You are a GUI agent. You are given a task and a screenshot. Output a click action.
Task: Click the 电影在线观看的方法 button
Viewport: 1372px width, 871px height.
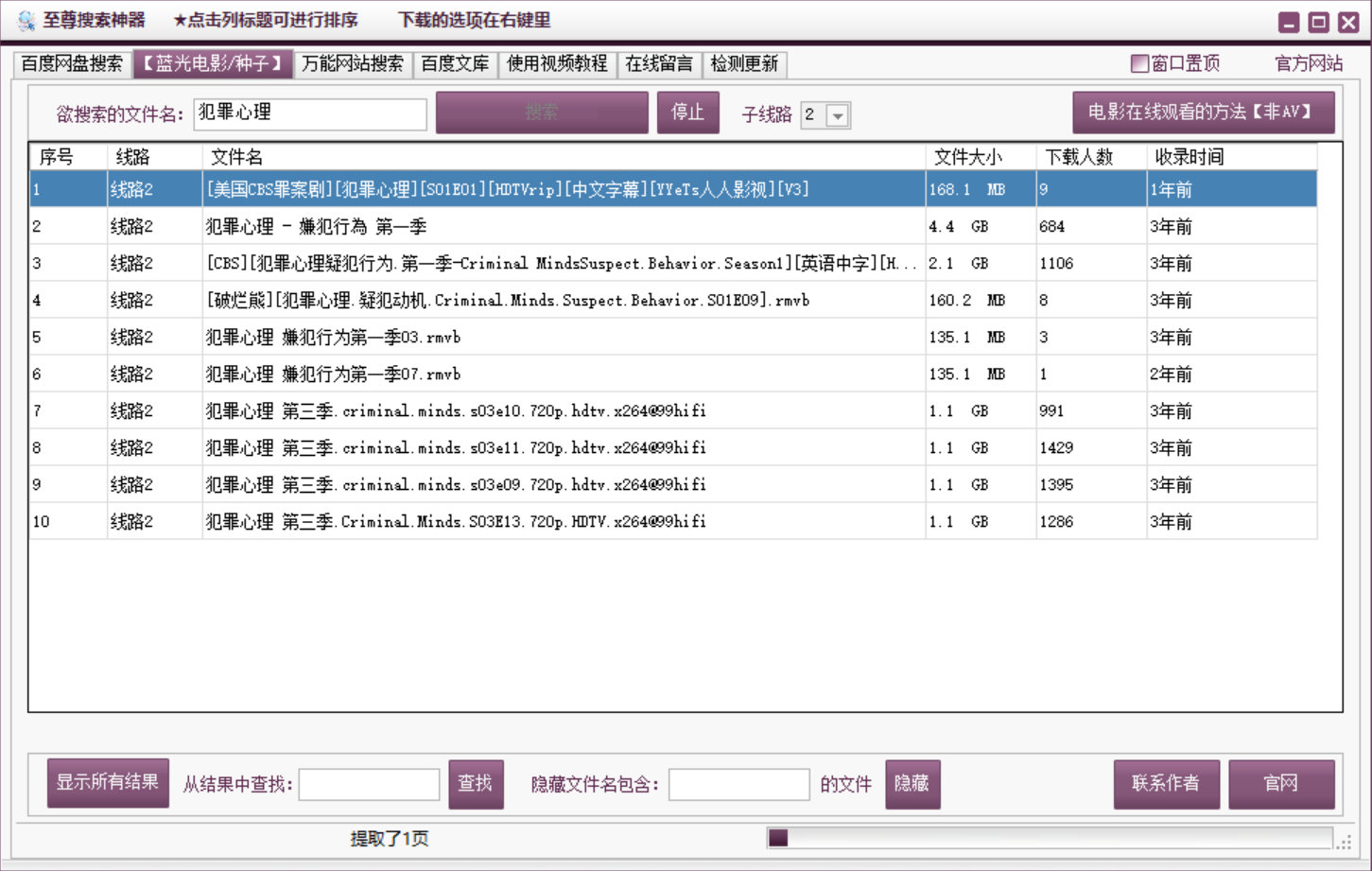[x=1203, y=113]
